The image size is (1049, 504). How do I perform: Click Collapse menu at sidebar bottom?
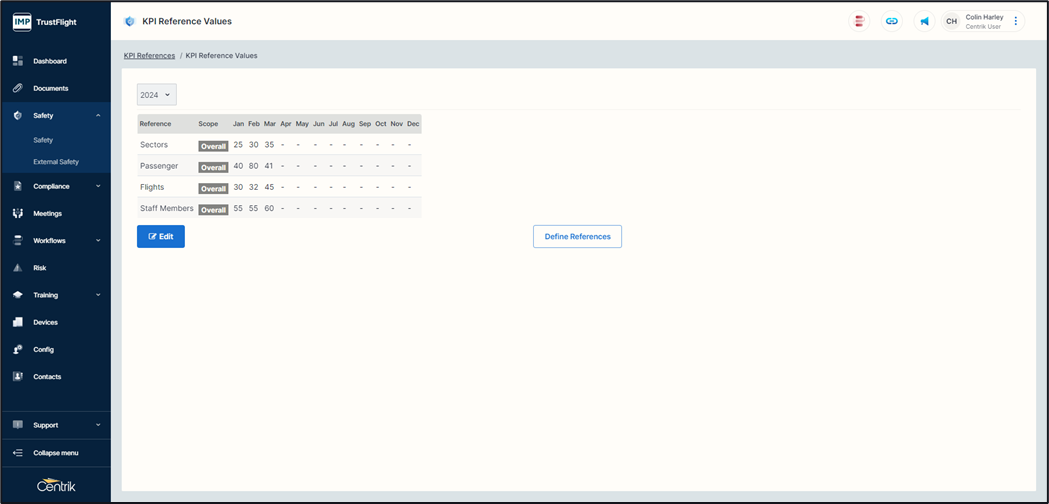tap(55, 453)
